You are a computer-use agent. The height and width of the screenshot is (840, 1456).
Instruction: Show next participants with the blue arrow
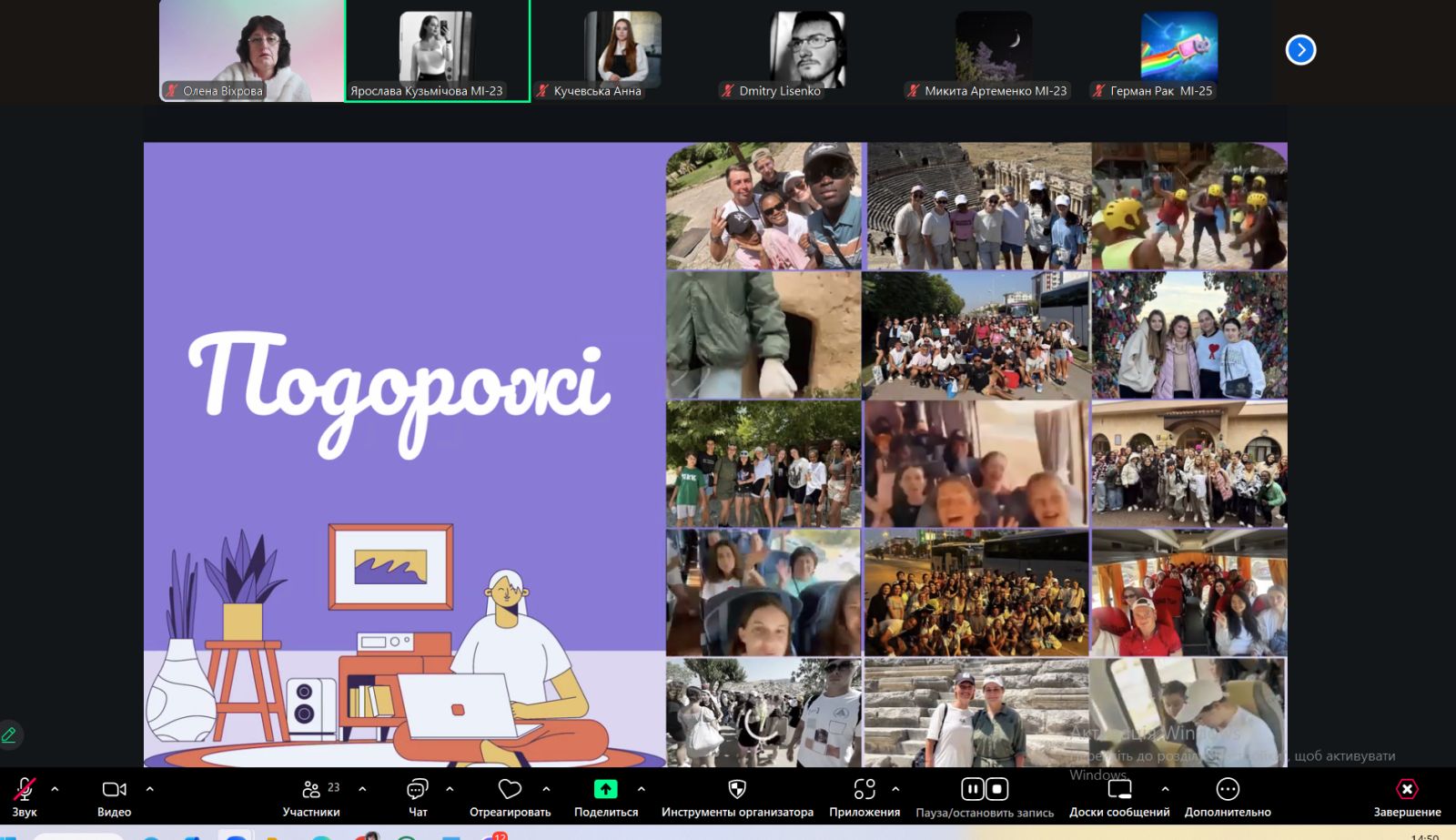click(1300, 50)
